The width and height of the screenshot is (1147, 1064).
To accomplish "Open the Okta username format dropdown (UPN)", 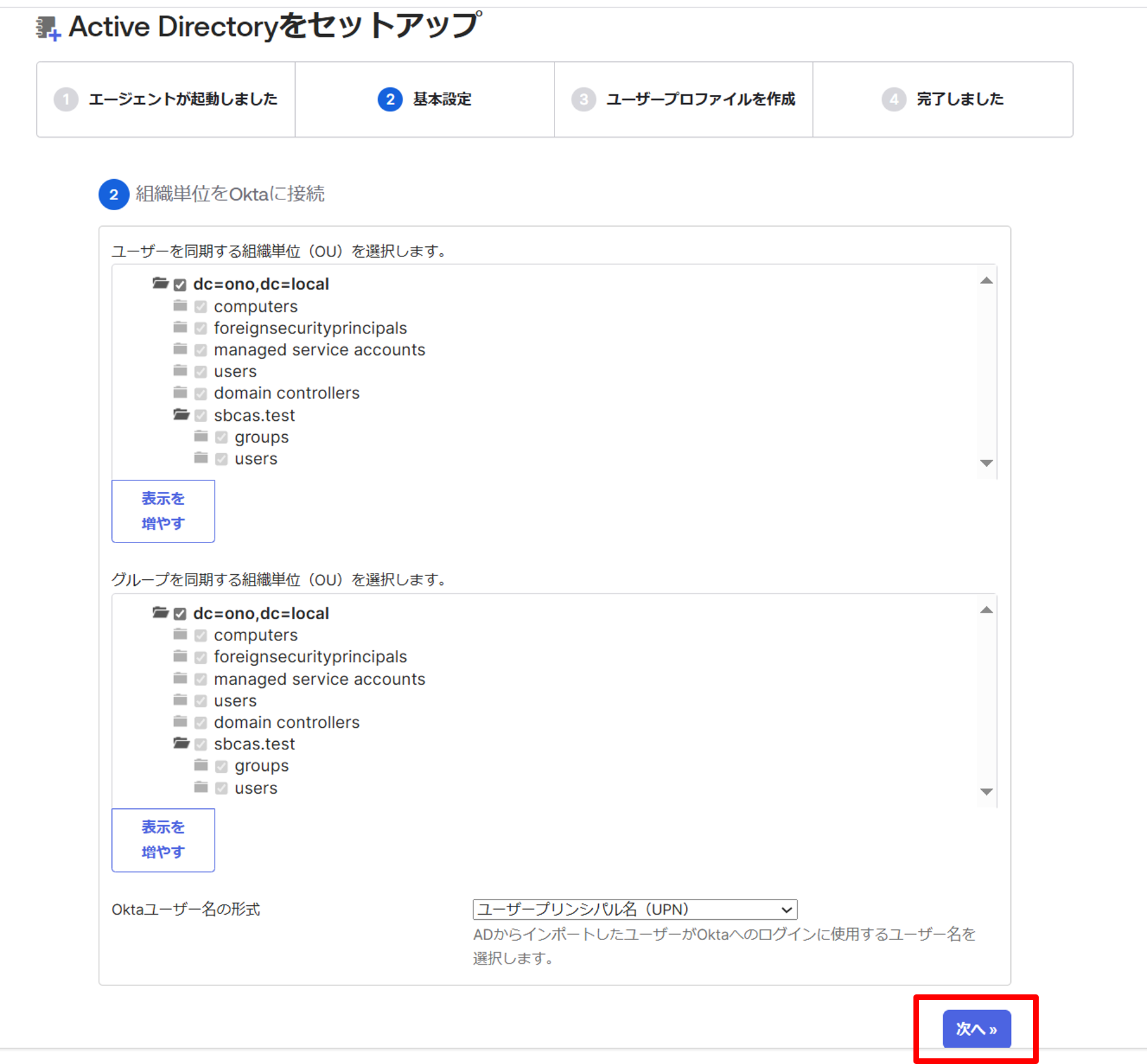I will (x=634, y=910).
